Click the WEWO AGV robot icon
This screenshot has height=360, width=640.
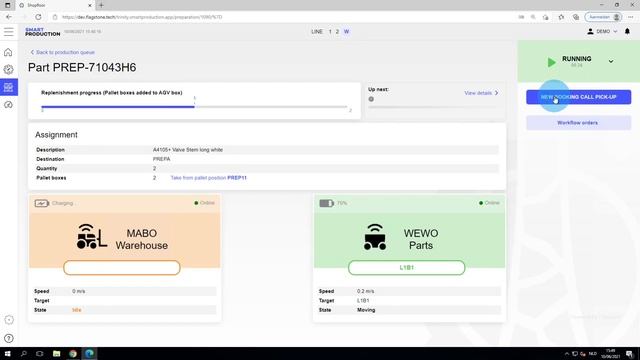pos(375,237)
